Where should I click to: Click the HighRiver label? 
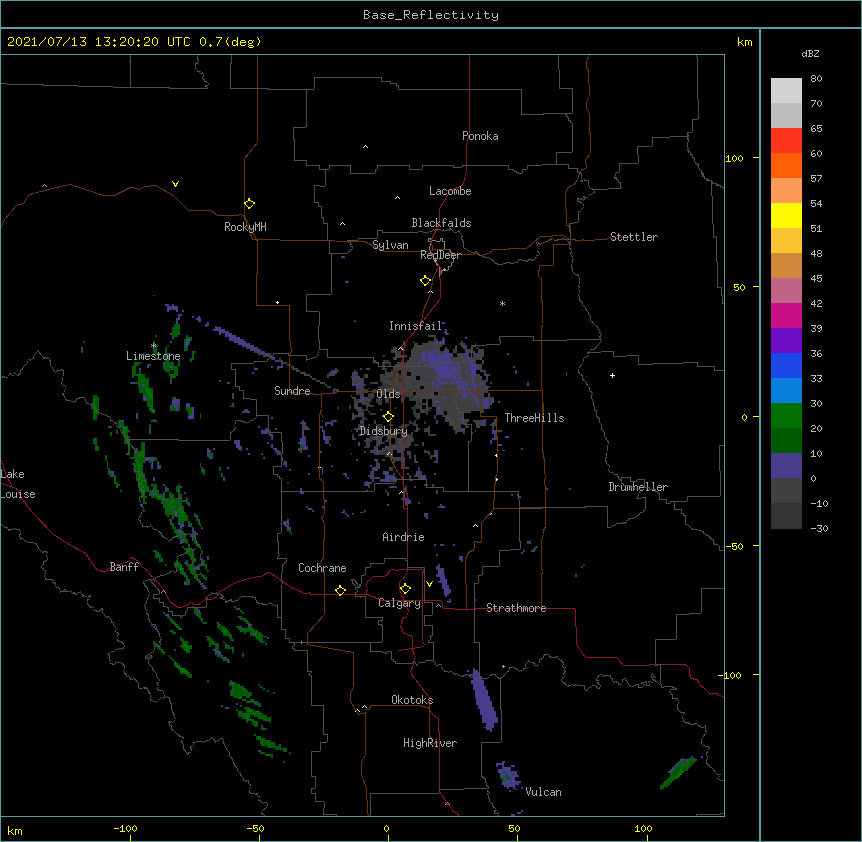click(x=430, y=743)
